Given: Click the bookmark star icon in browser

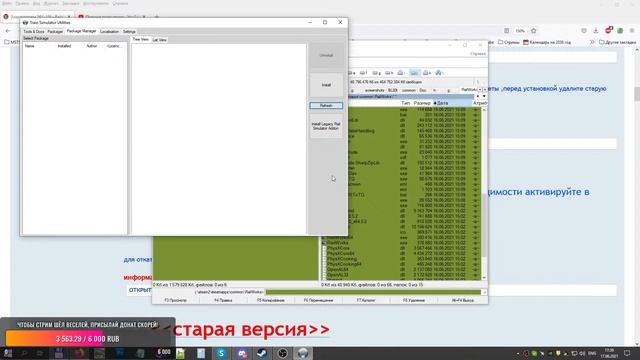Looking at the screenshot, I should (x=533, y=31).
